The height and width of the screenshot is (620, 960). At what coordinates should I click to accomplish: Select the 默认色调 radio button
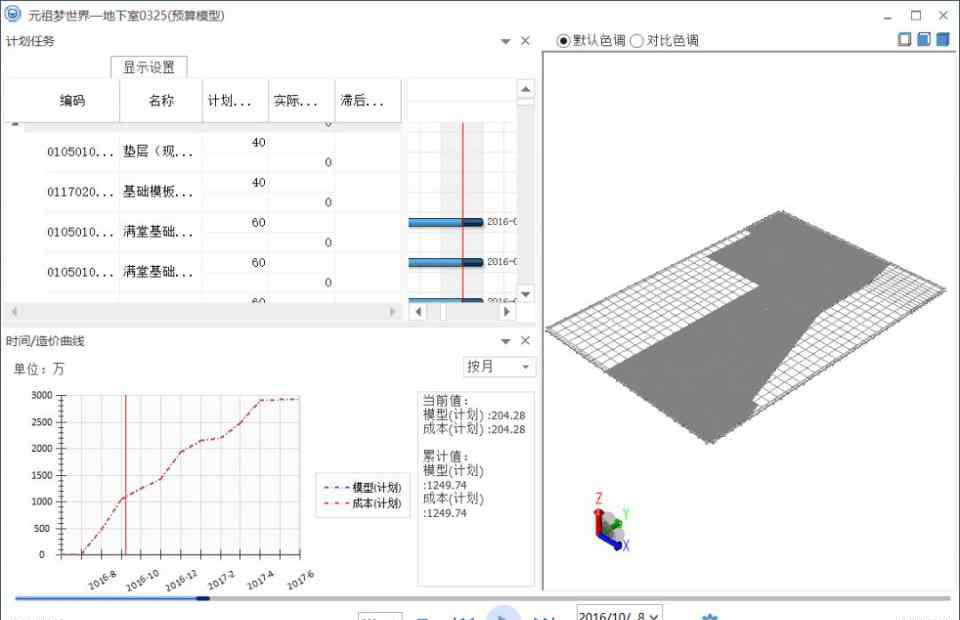click(x=563, y=41)
